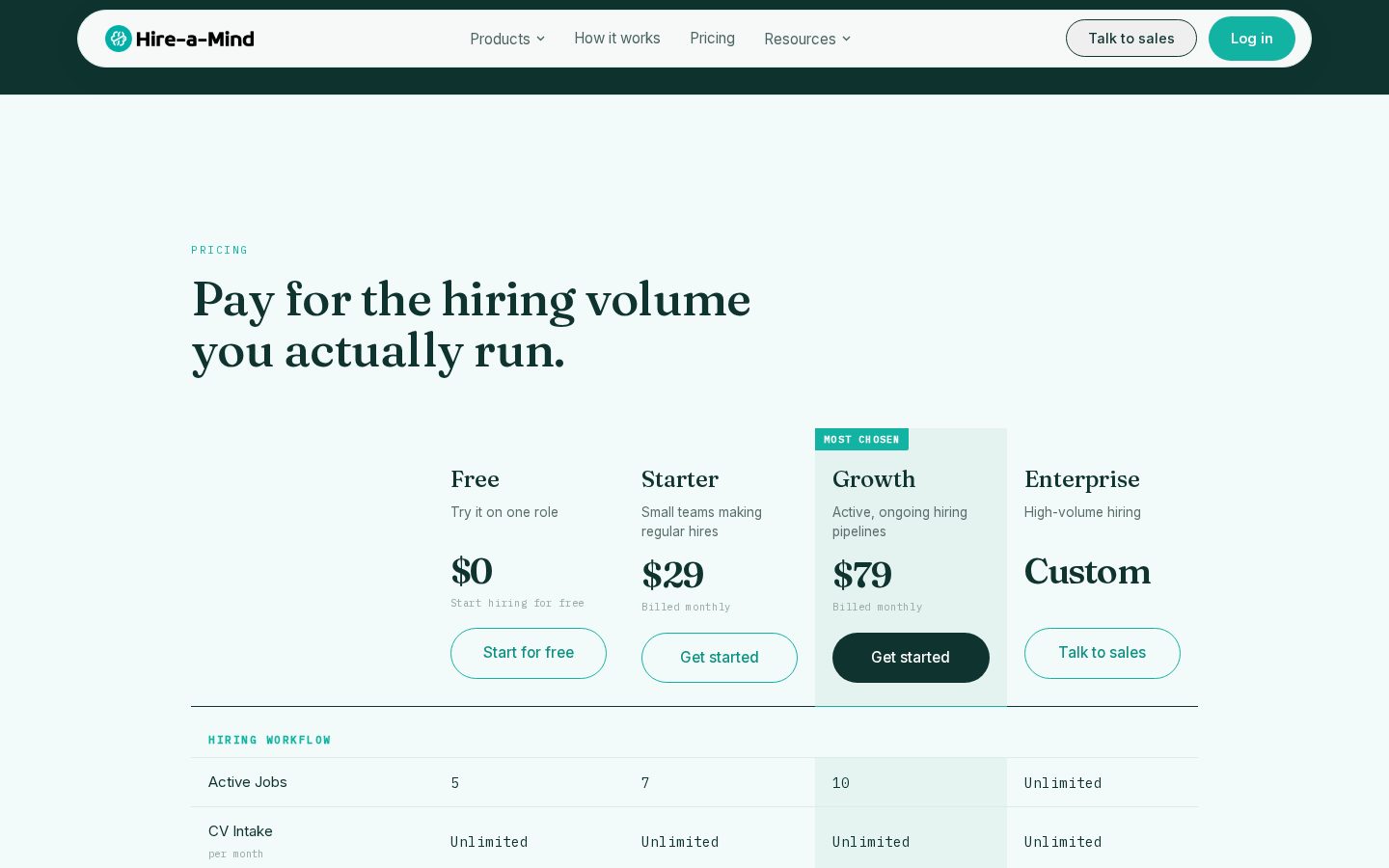Viewport: 1389px width, 868px height.
Task: Click Get started under Starter plan
Action: click(x=720, y=658)
